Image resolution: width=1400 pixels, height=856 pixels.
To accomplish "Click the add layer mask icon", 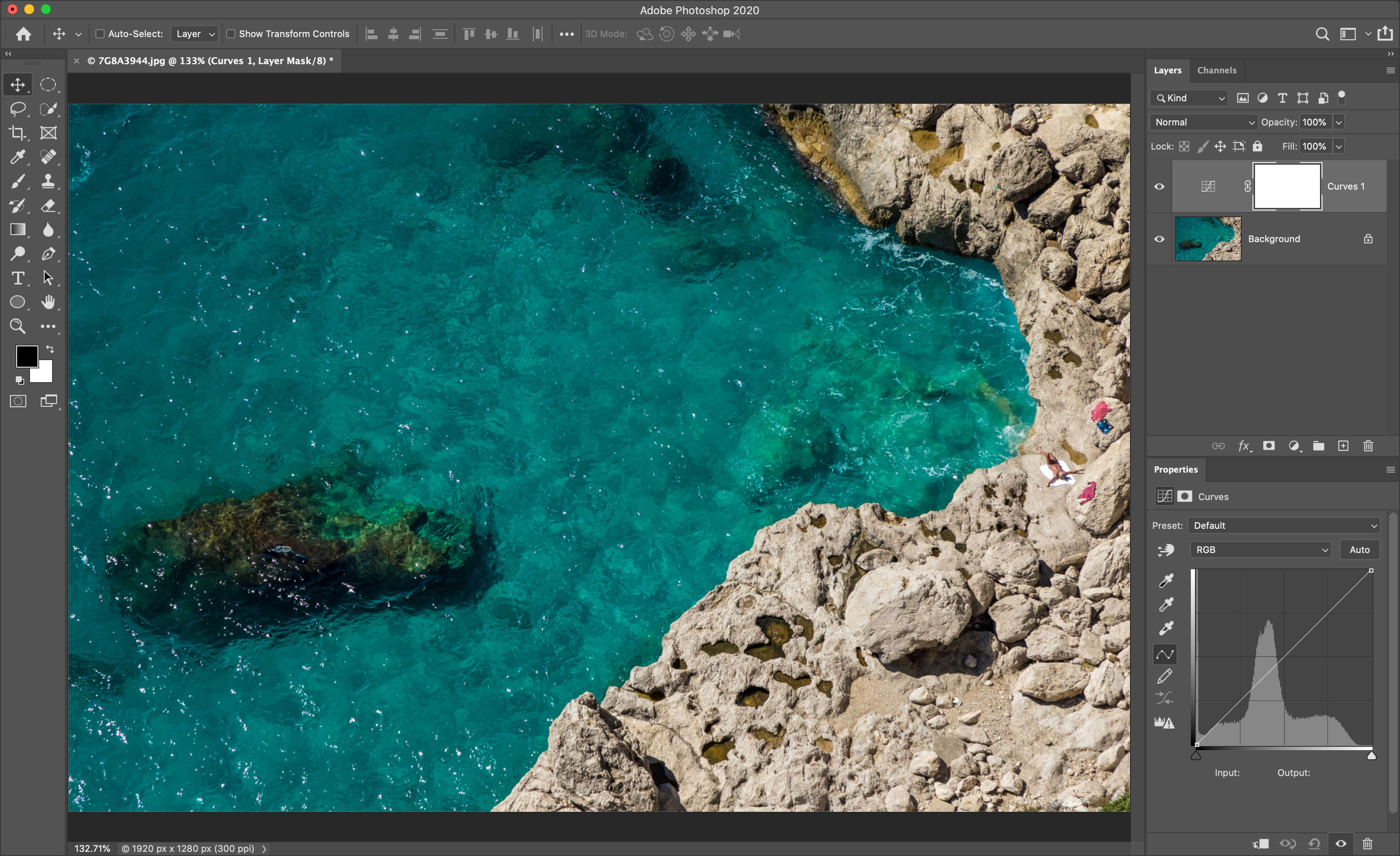I will point(1269,446).
